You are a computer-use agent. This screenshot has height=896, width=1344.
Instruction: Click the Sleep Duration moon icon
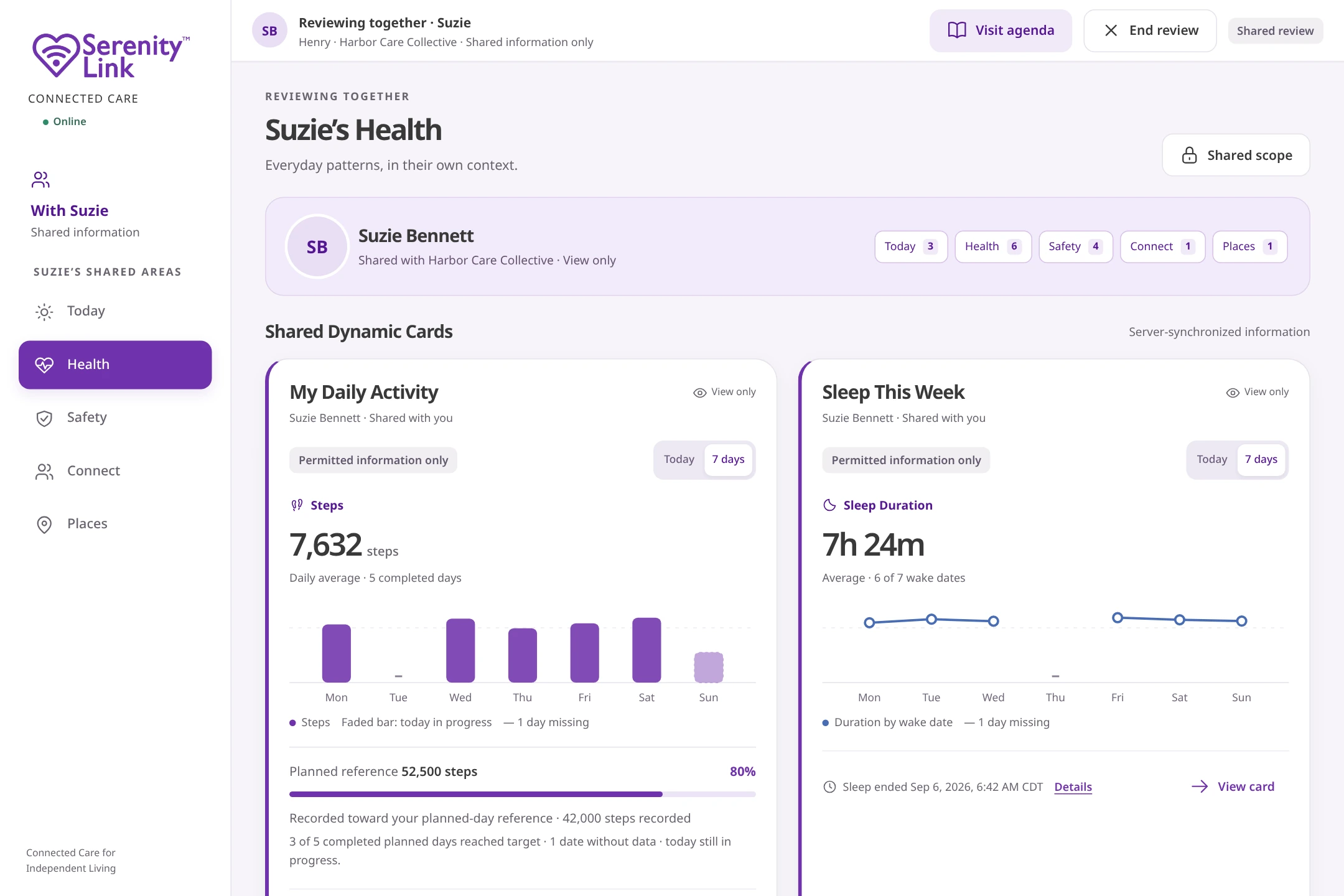click(829, 505)
